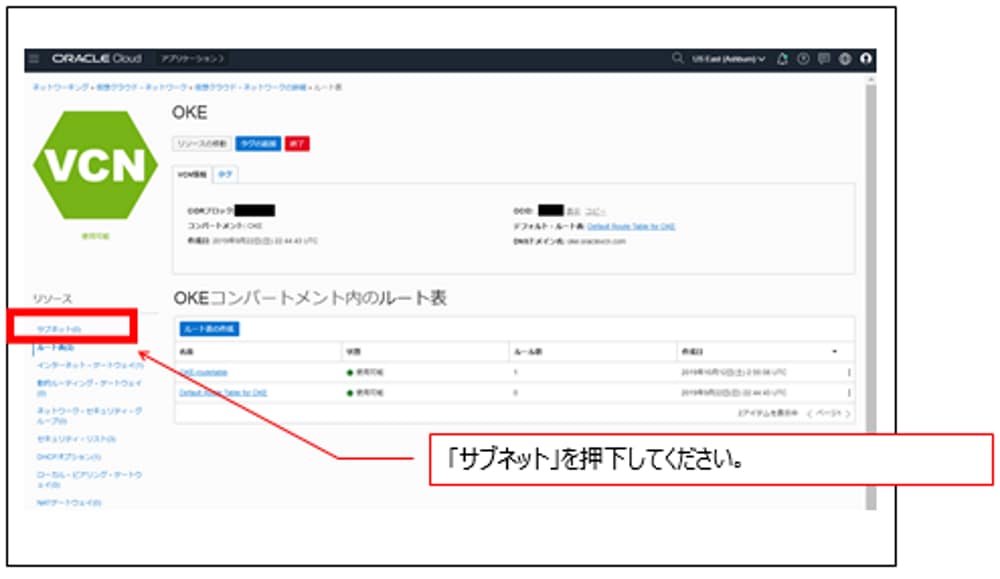Open the actions menu for OKE-routetable row

(849, 371)
